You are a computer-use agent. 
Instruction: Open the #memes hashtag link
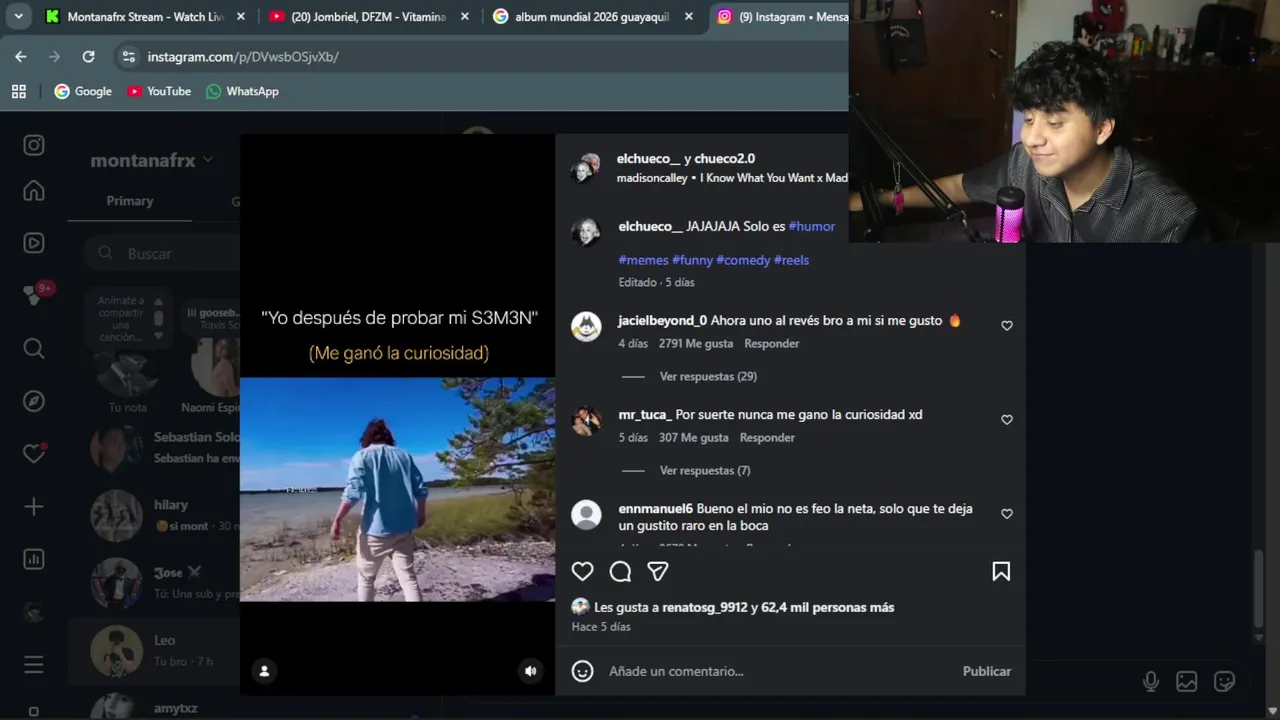(x=643, y=260)
